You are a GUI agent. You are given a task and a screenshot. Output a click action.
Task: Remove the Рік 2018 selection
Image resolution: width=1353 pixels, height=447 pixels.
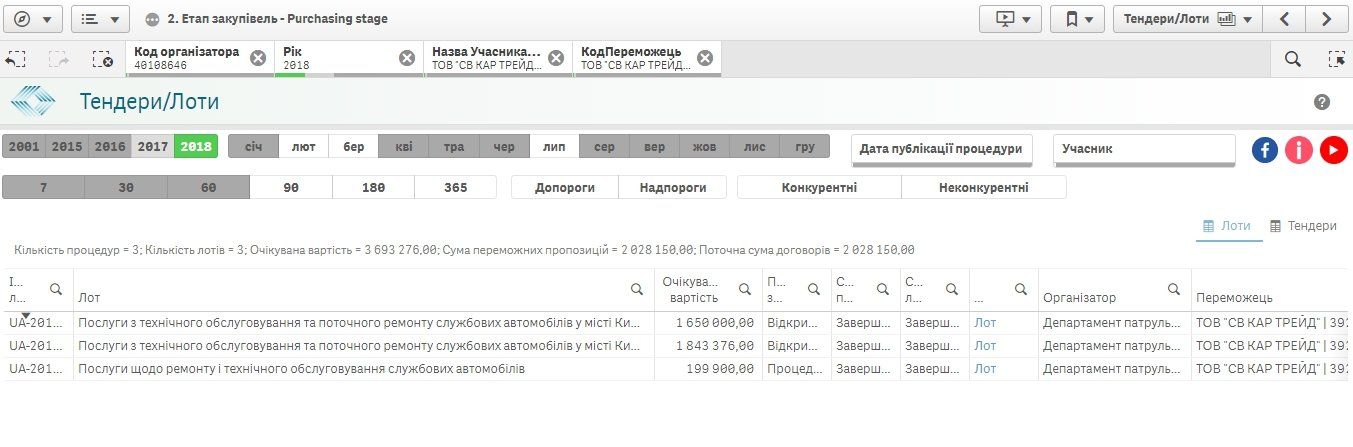click(x=407, y=58)
